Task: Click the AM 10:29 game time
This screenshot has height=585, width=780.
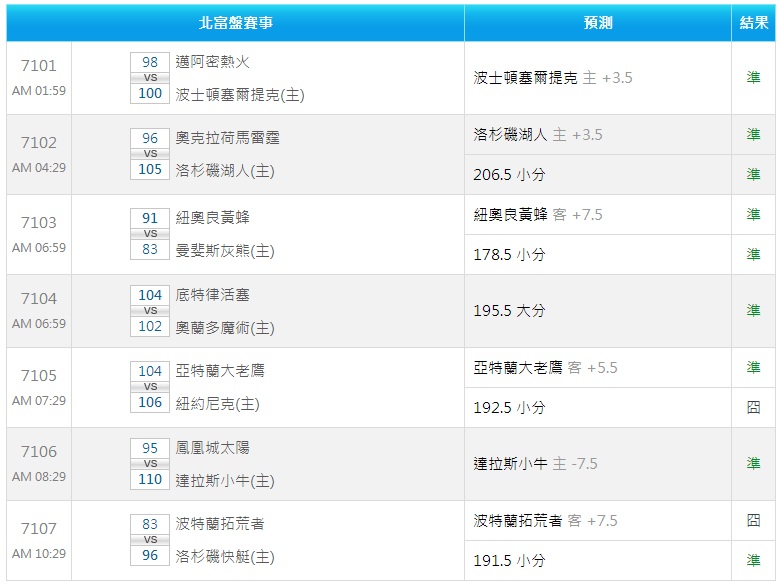Action: coord(39,554)
